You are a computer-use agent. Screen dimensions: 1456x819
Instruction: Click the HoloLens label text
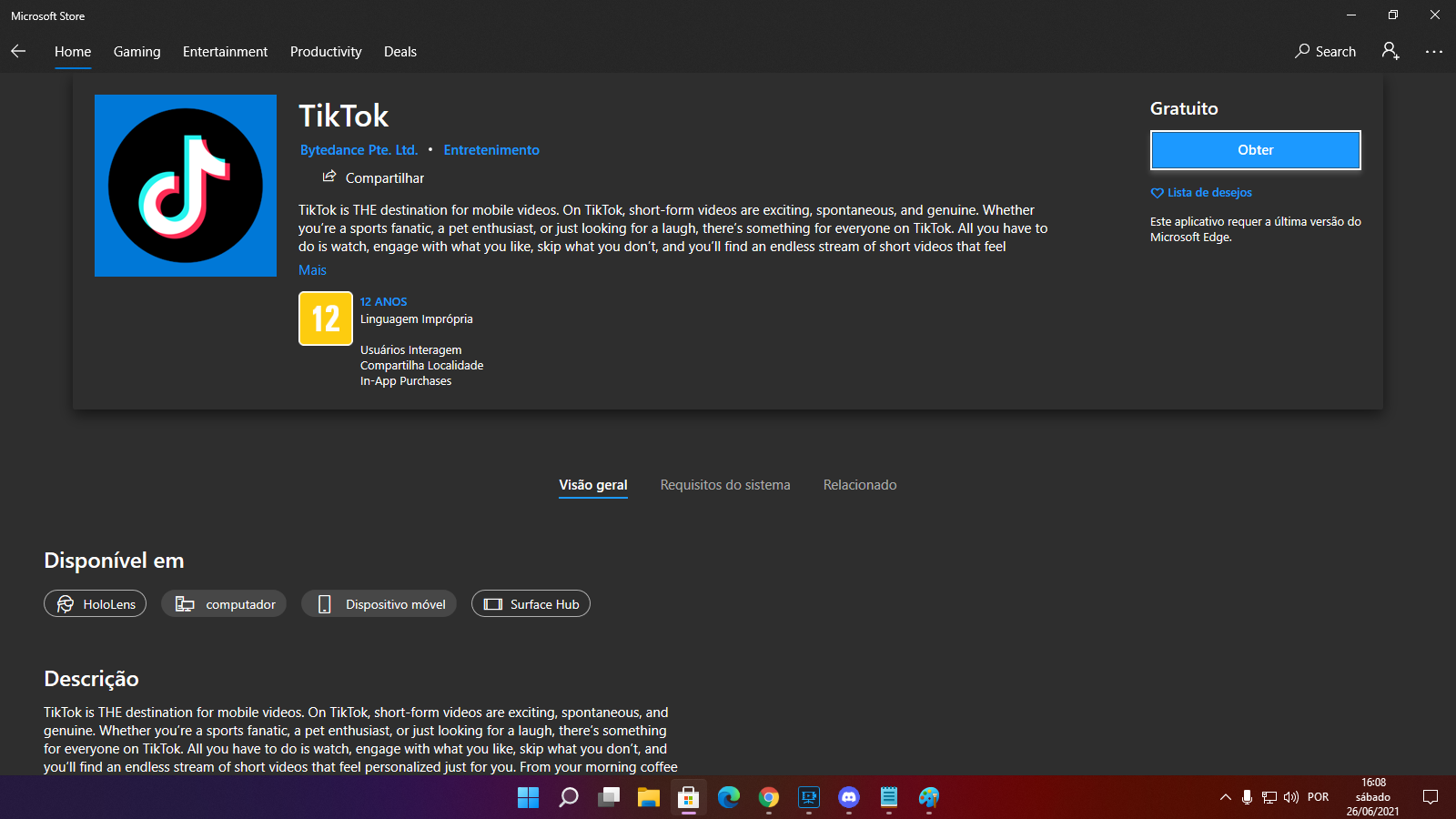pos(109,604)
